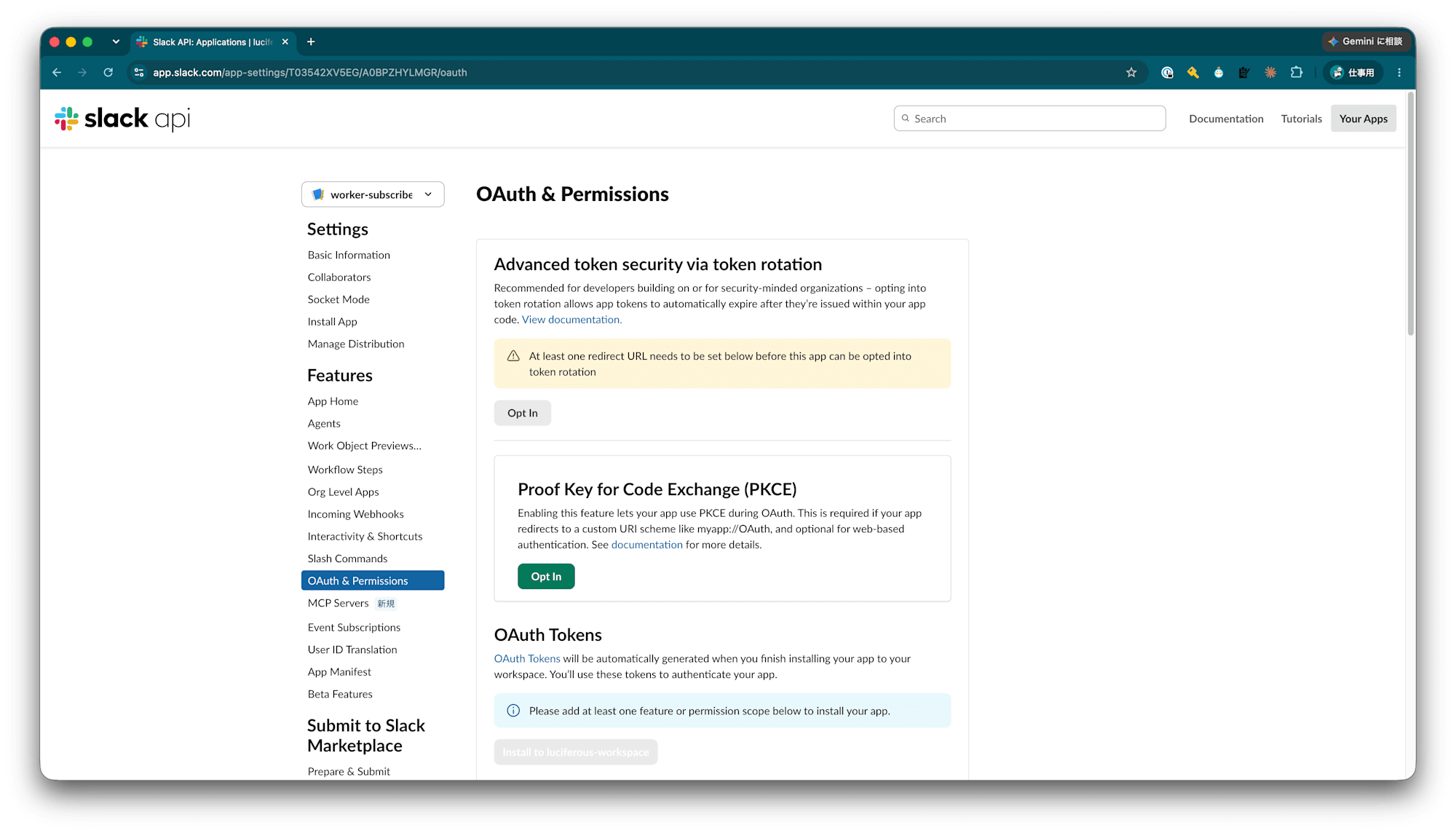Open the stopwatch bird extension icon

pos(1219,72)
